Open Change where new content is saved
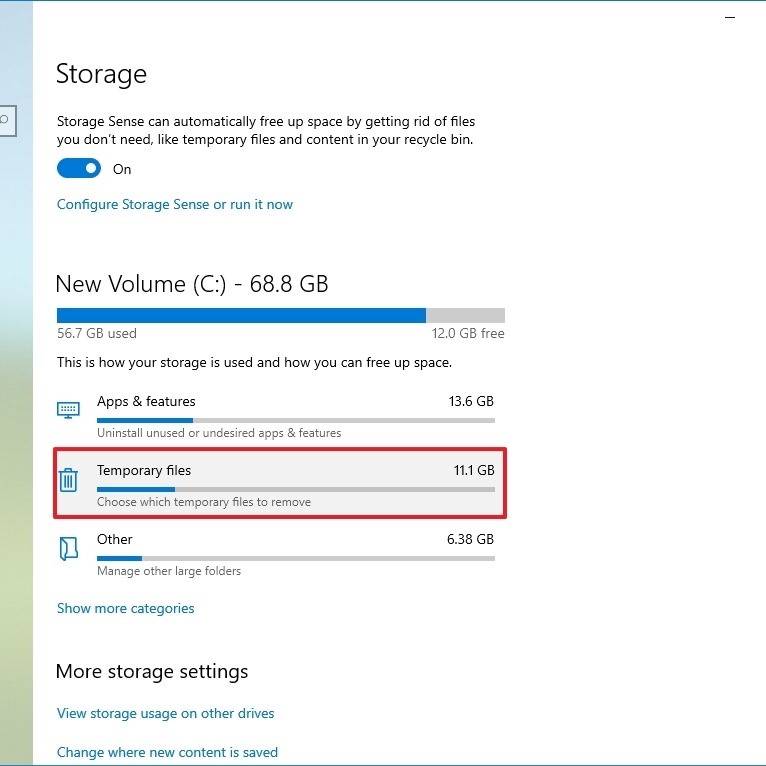The height and width of the screenshot is (766, 766). coord(167,752)
